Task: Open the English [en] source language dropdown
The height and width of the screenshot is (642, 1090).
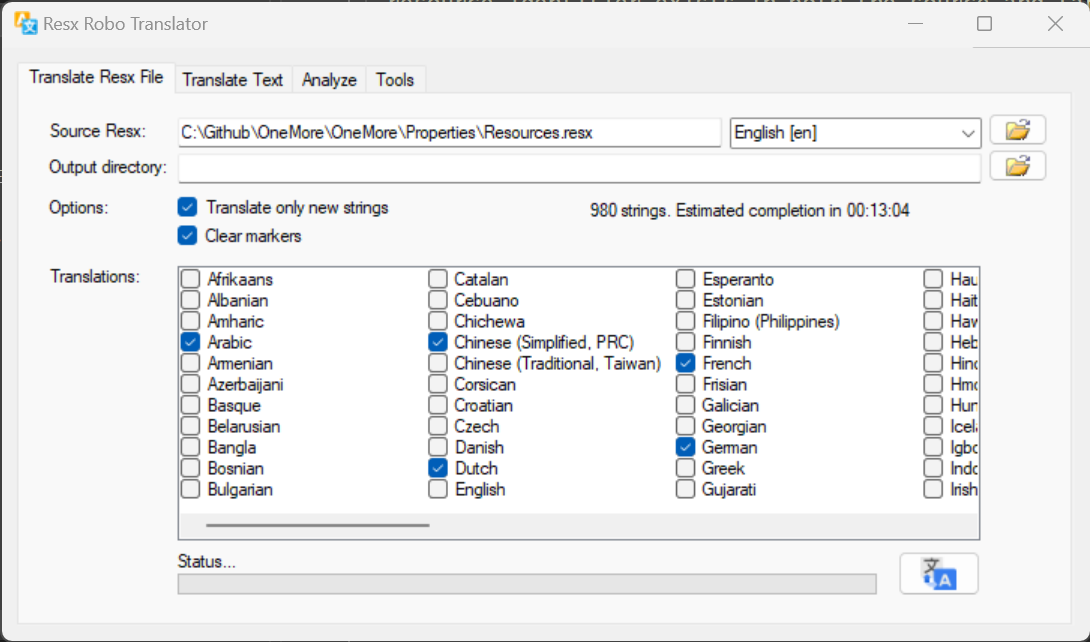Action: tap(855, 133)
